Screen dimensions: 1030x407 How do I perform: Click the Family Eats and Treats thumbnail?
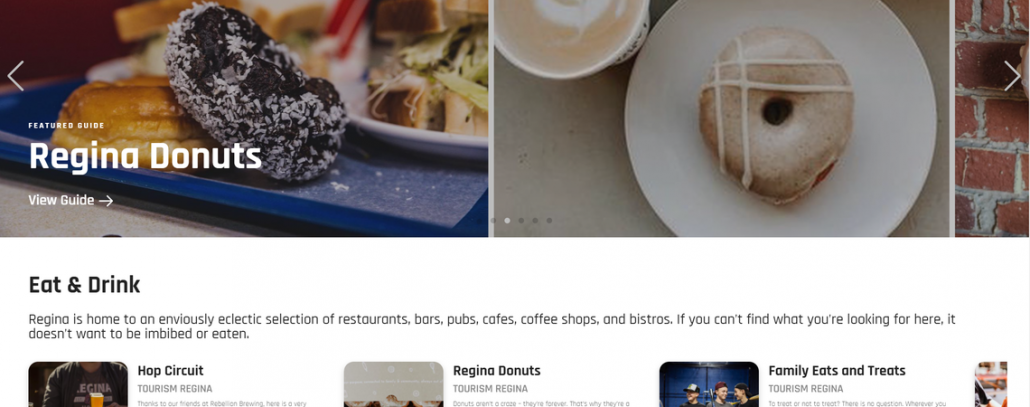(709, 385)
